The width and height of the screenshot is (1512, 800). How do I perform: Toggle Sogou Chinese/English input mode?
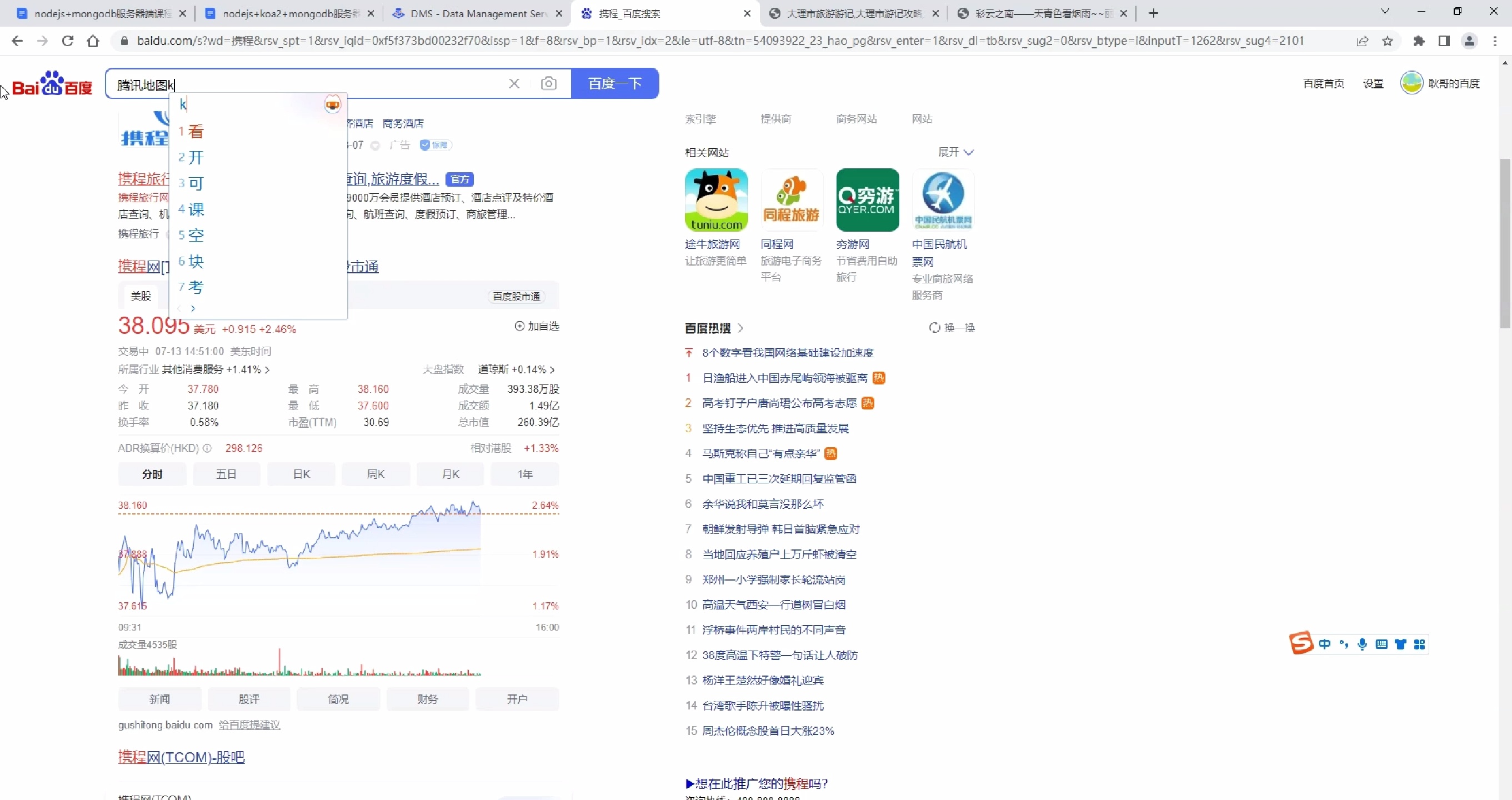[1325, 644]
